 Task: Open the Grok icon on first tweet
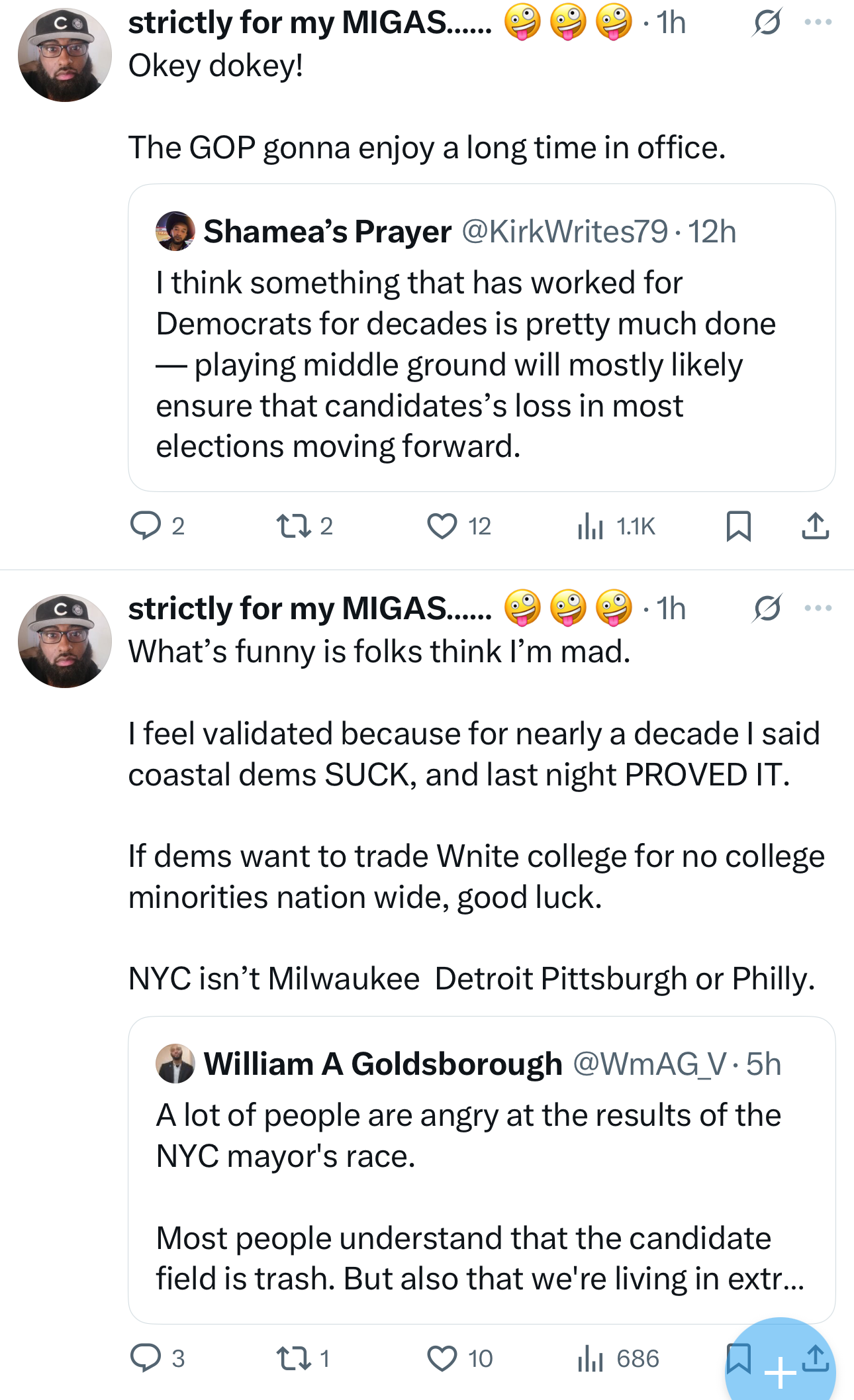pyautogui.click(x=767, y=23)
